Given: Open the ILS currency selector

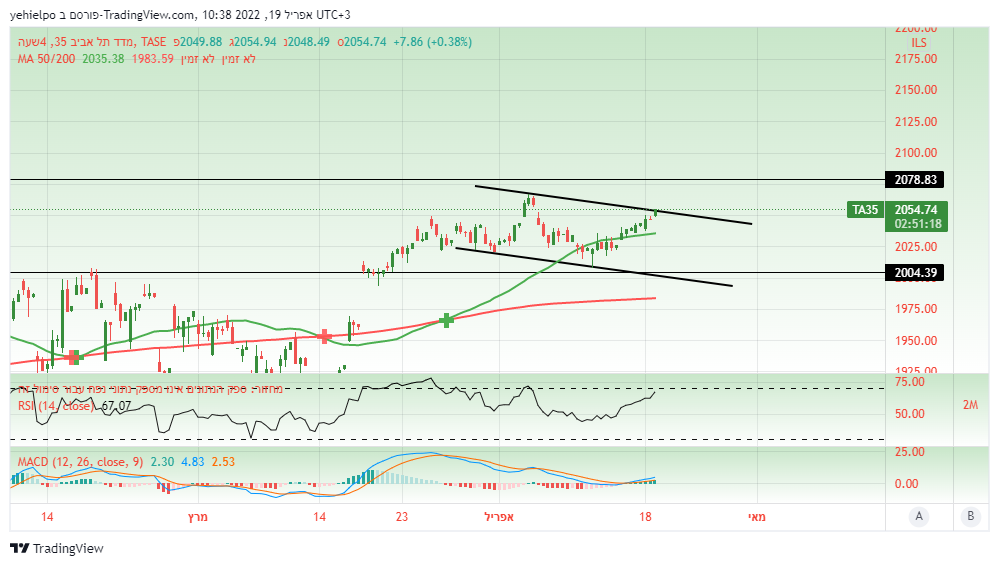Looking at the screenshot, I should pos(919,43).
